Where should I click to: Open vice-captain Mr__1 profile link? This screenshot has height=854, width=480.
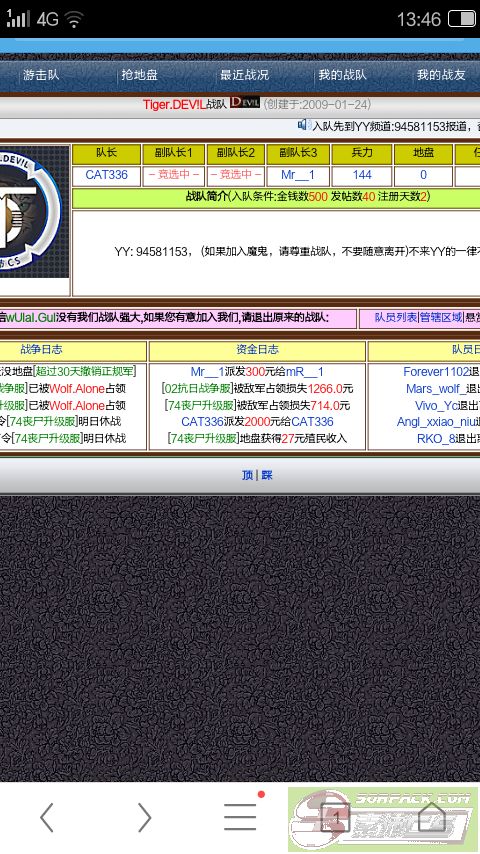click(297, 175)
